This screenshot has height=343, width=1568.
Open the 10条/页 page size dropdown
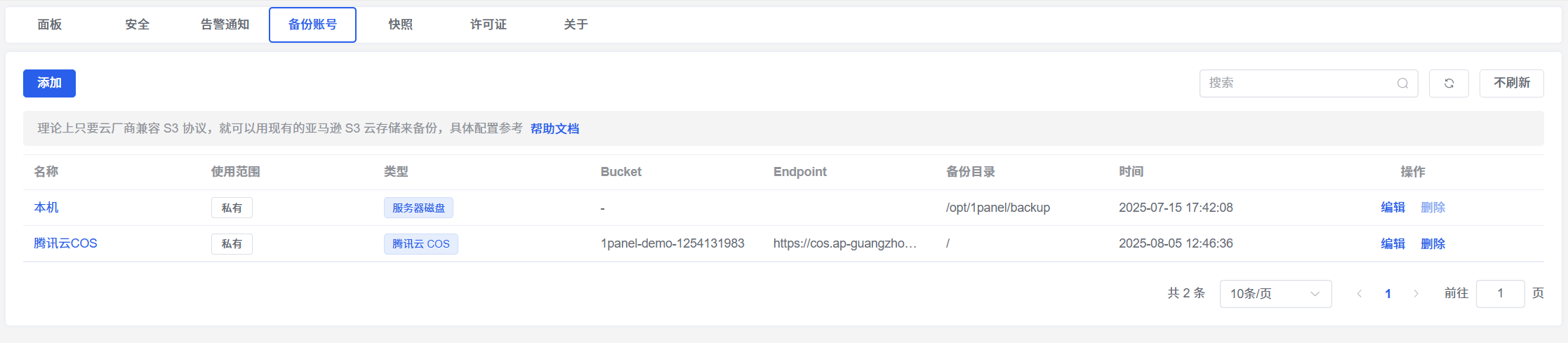(1275, 294)
